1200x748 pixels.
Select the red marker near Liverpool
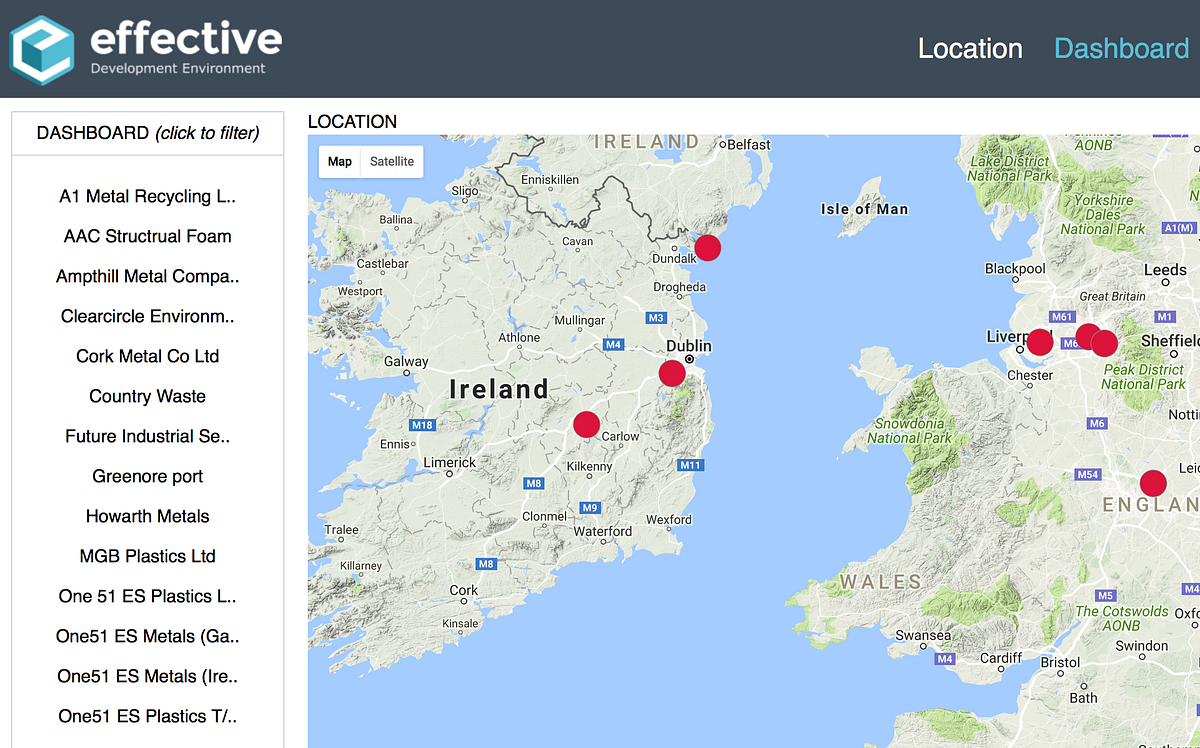(x=1038, y=342)
